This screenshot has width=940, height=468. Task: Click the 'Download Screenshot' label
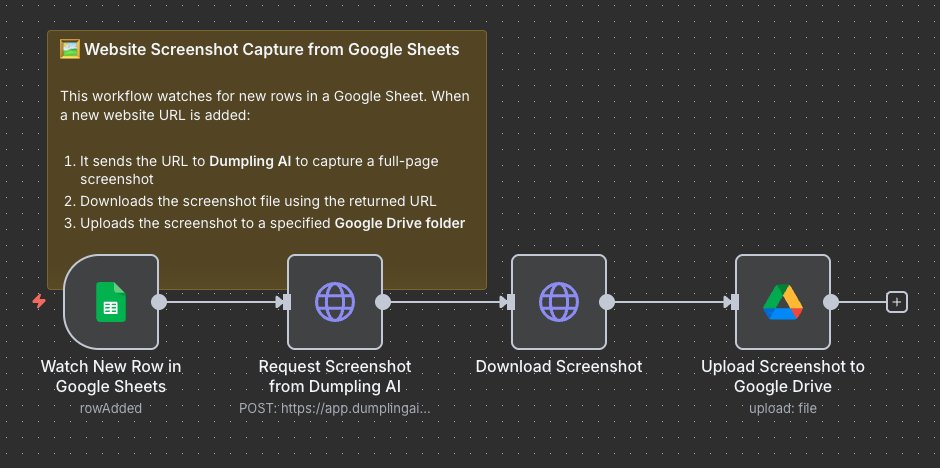coord(559,367)
